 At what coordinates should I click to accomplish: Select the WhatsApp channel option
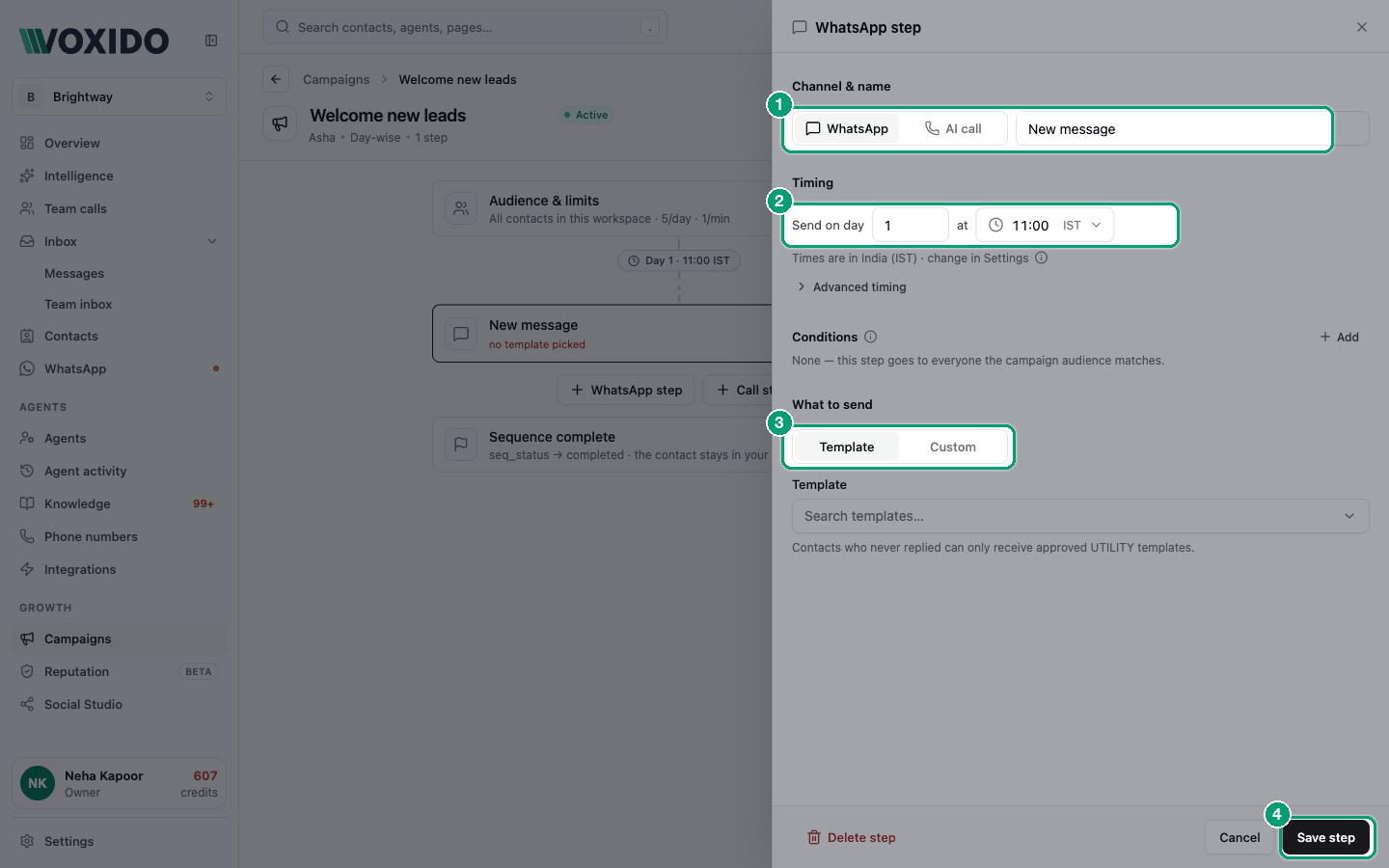tap(847, 128)
